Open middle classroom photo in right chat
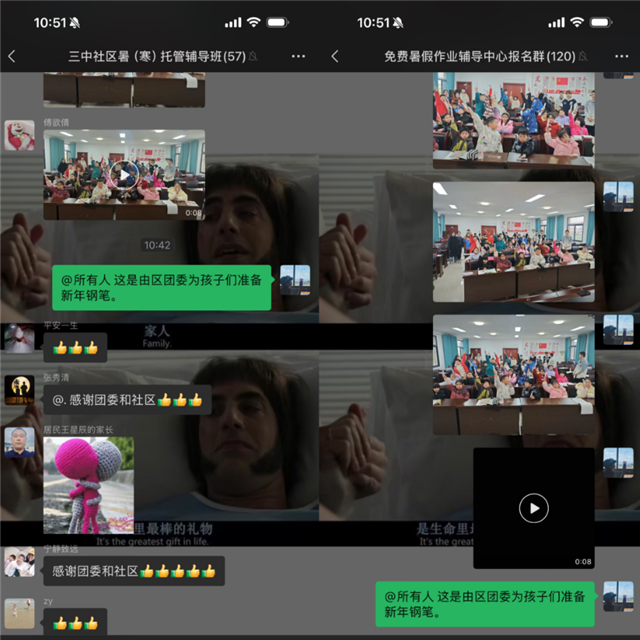Screen dimensions: 640x640 [x=513, y=241]
